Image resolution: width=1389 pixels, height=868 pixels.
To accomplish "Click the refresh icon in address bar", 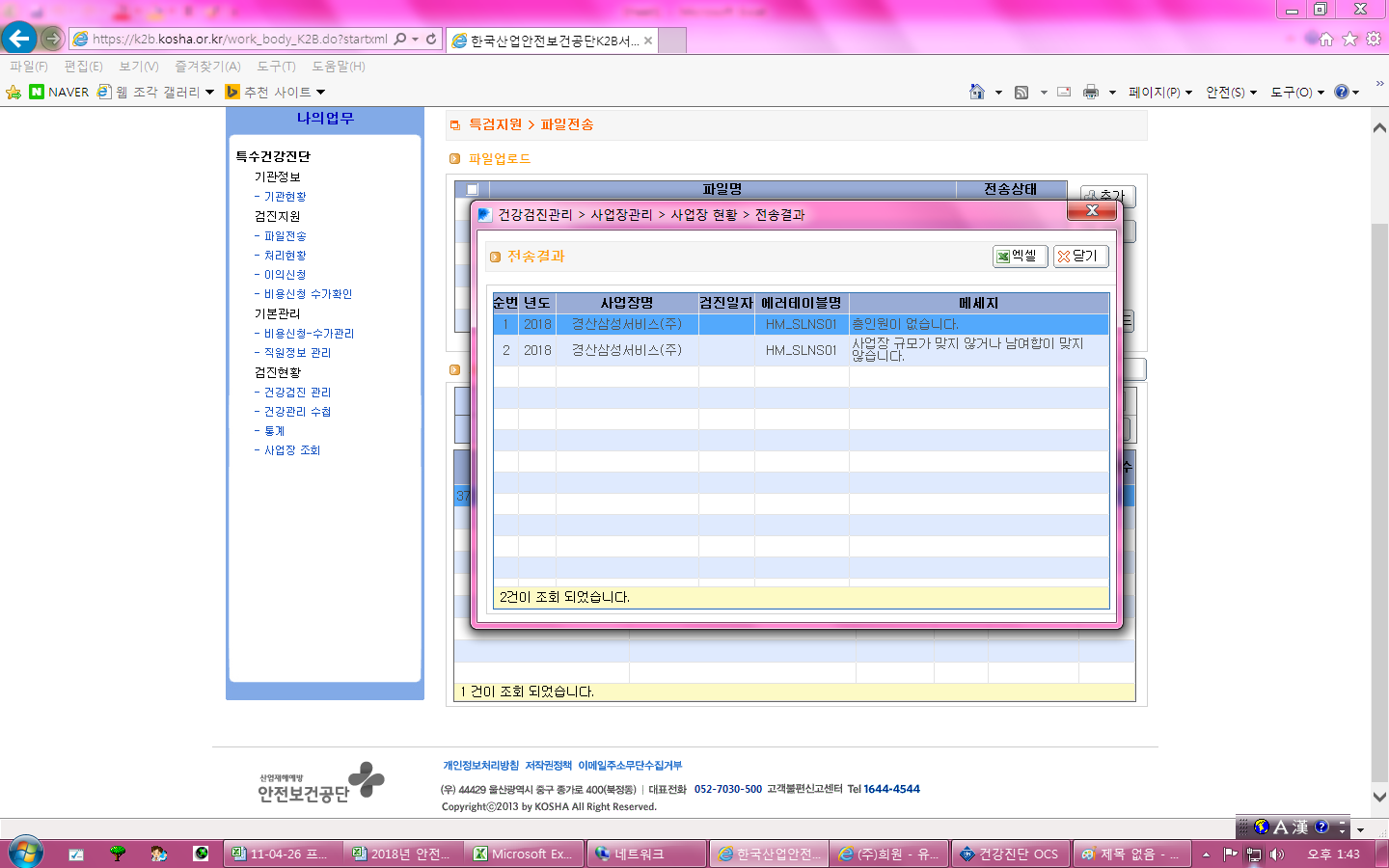I will click(x=431, y=39).
